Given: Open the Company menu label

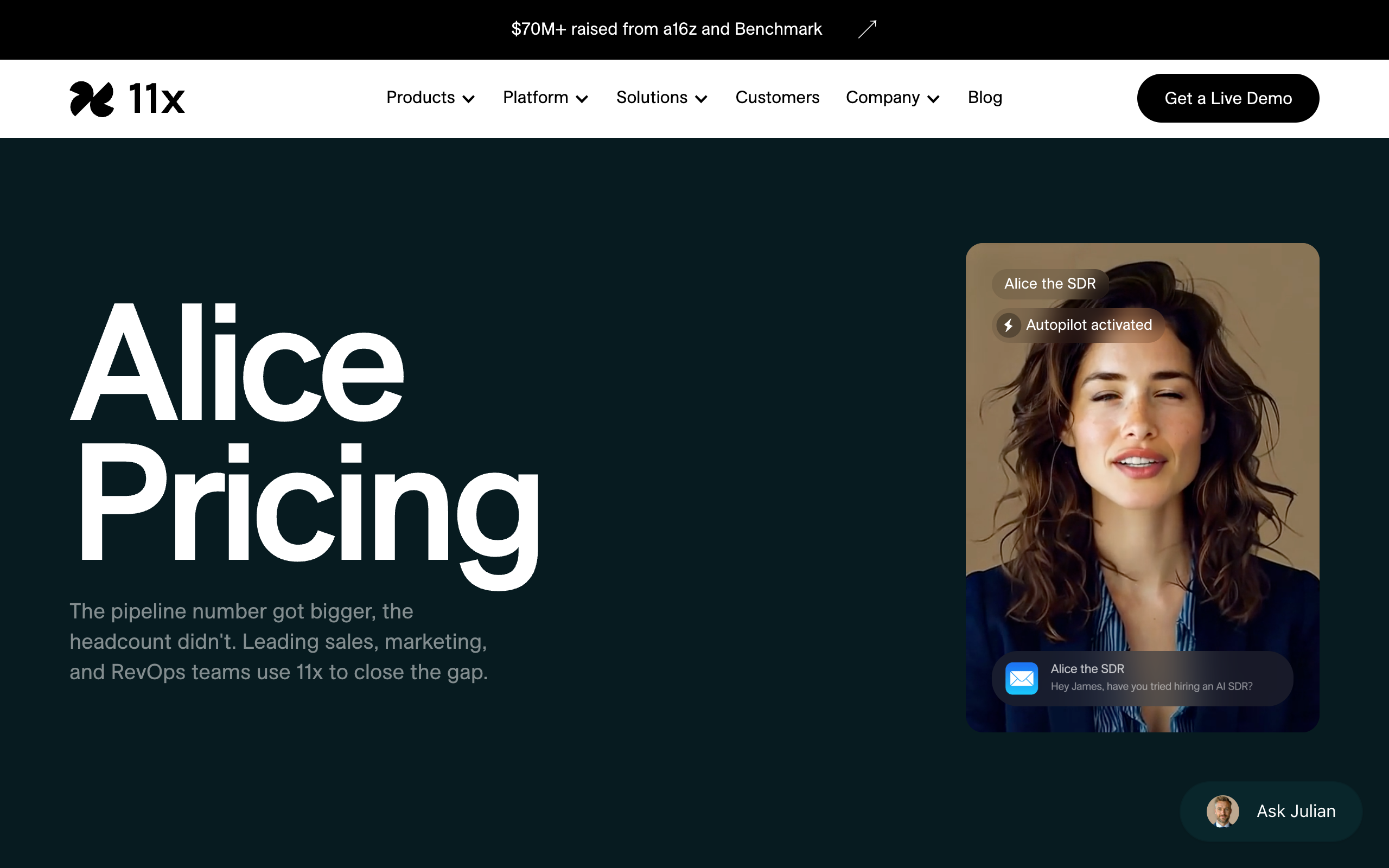Looking at the screenshot, I should tap(883, 98).
